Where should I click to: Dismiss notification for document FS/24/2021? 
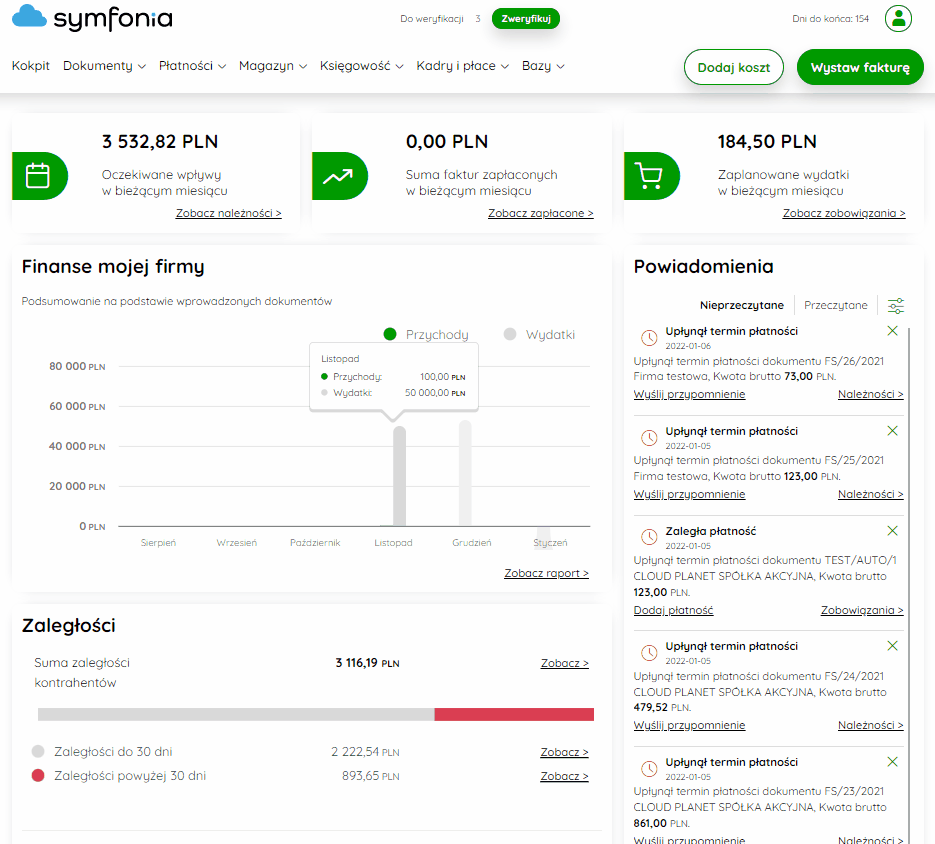coord(892,645)
